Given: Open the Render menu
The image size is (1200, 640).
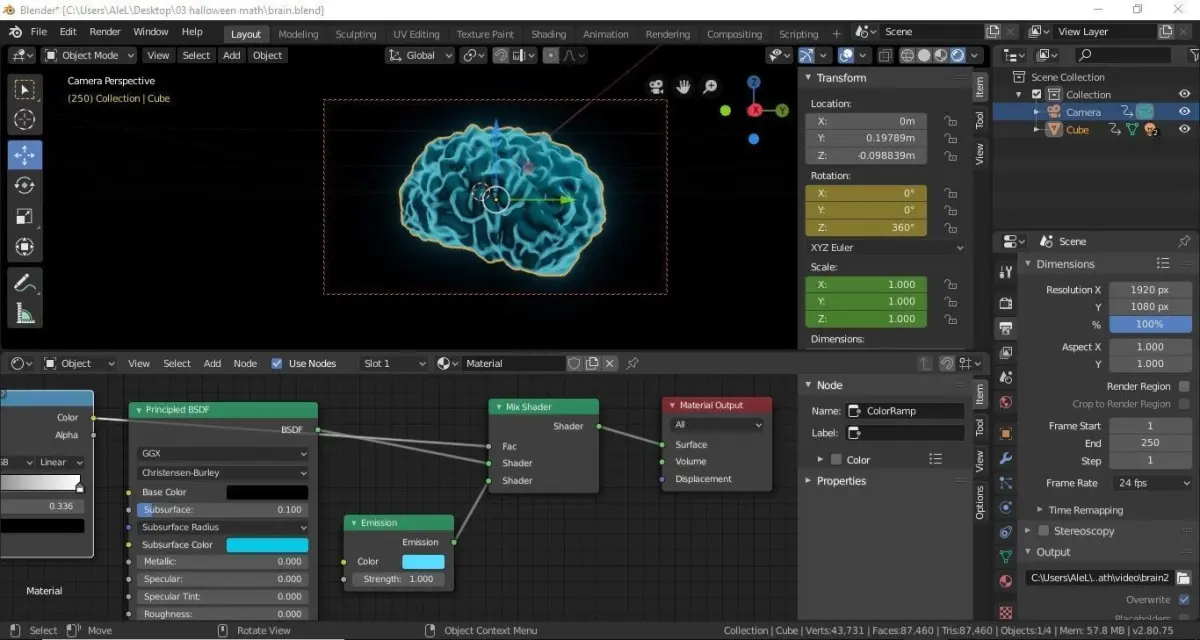Looking at the screenshot, I should 105,32.
